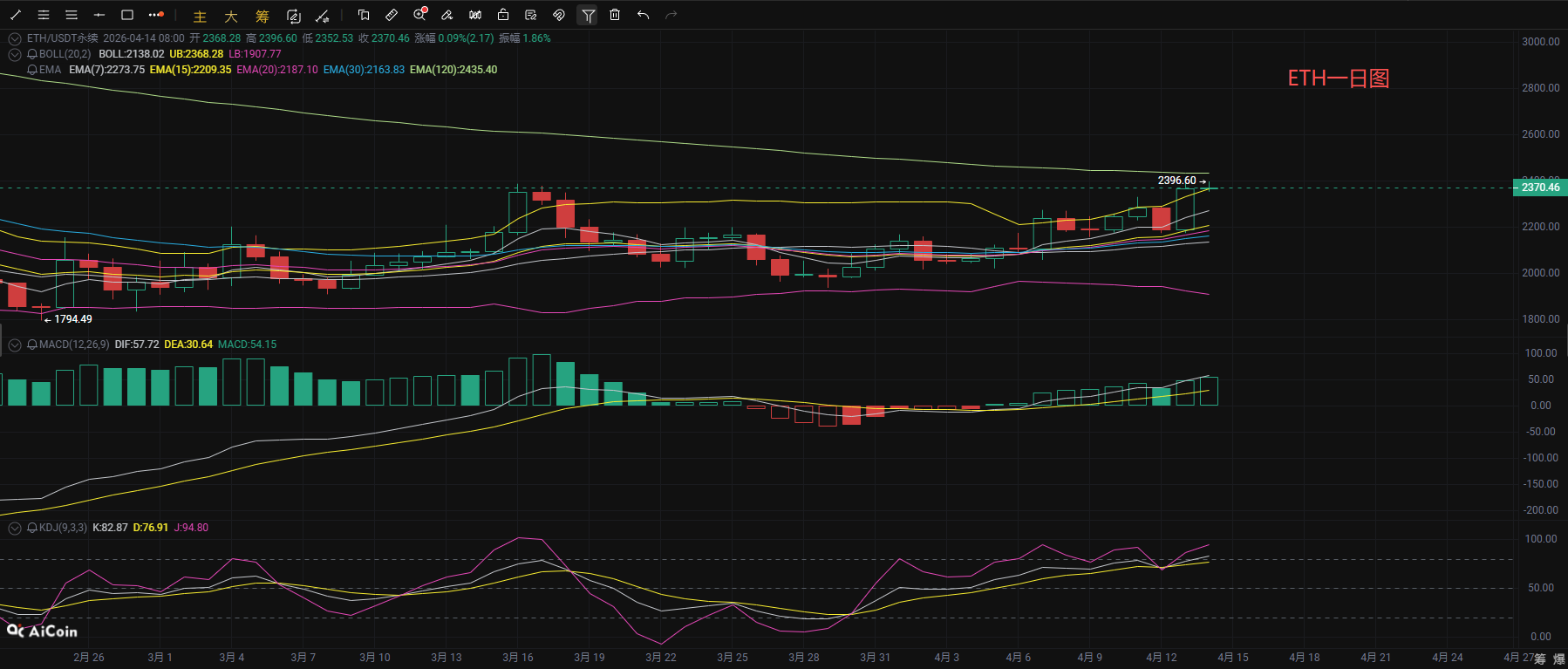Select the rectangle shape drawing tool

pyautogui.click(x=127, y=15)
